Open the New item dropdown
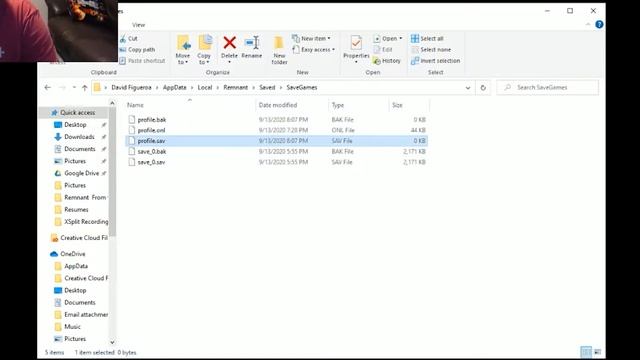 311,38
